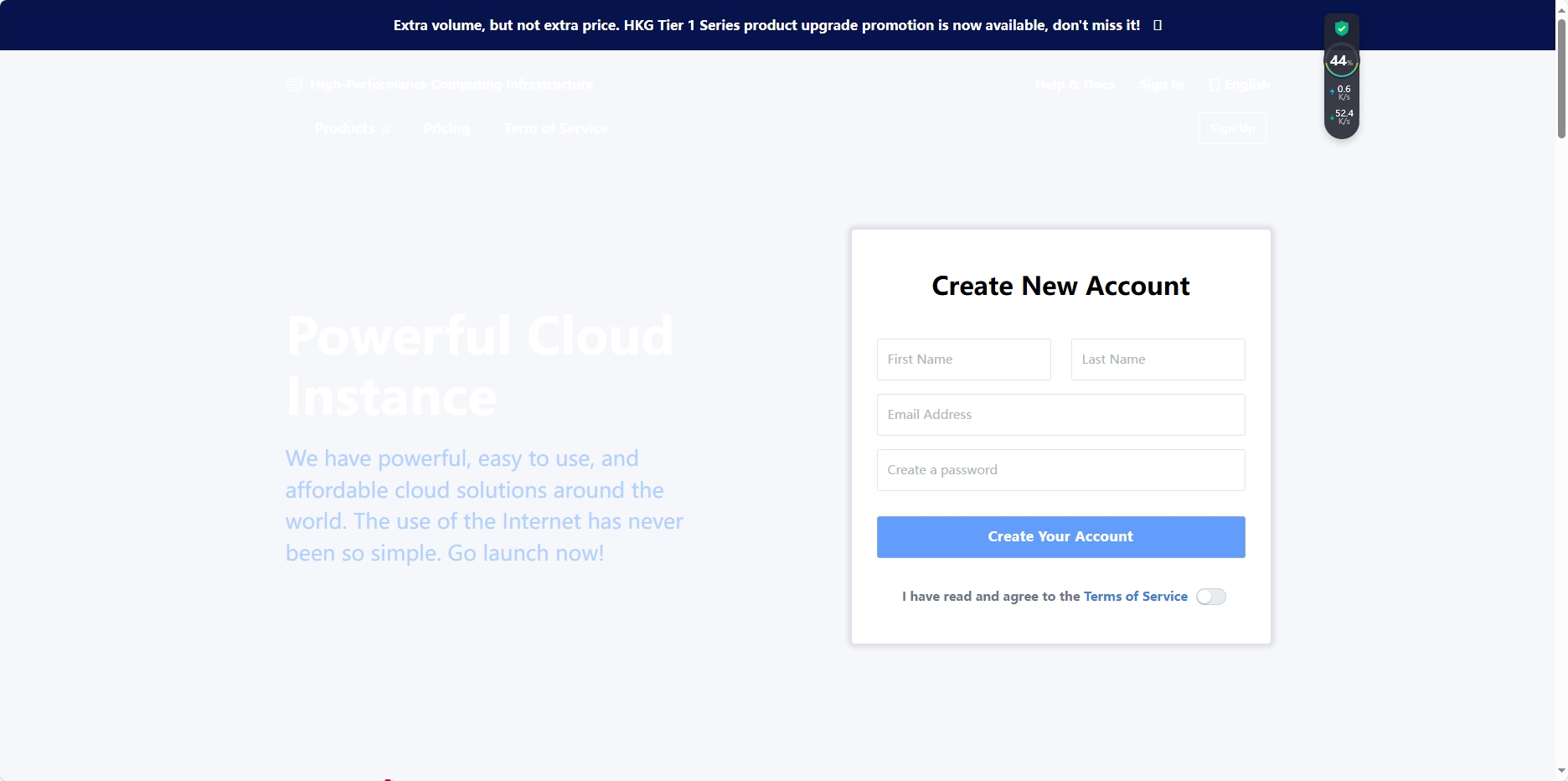Open the English language selector

click(1246, 85)
